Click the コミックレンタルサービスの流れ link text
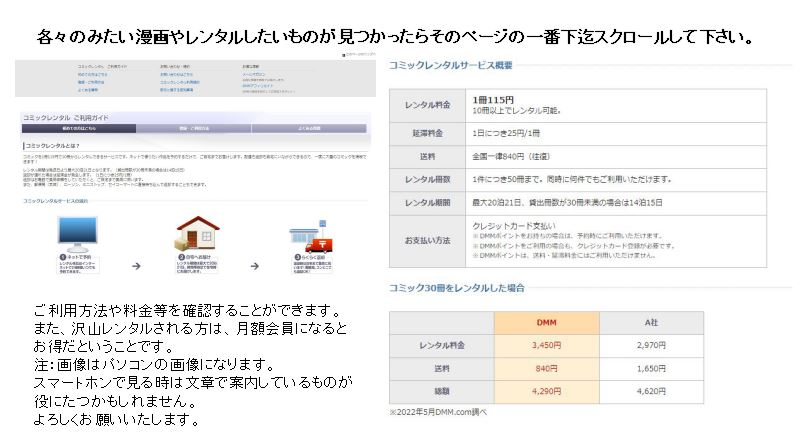800x448 pixels. (62, 201)
